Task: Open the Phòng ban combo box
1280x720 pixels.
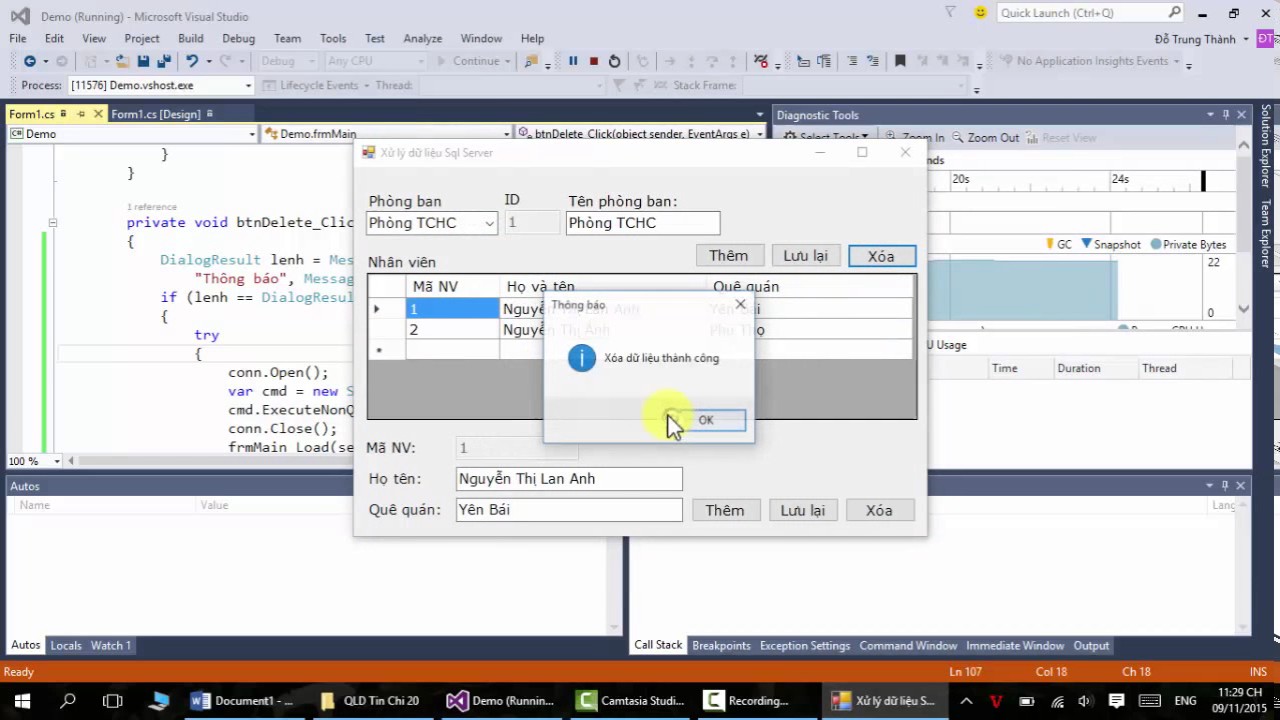Action: (489, 223)
